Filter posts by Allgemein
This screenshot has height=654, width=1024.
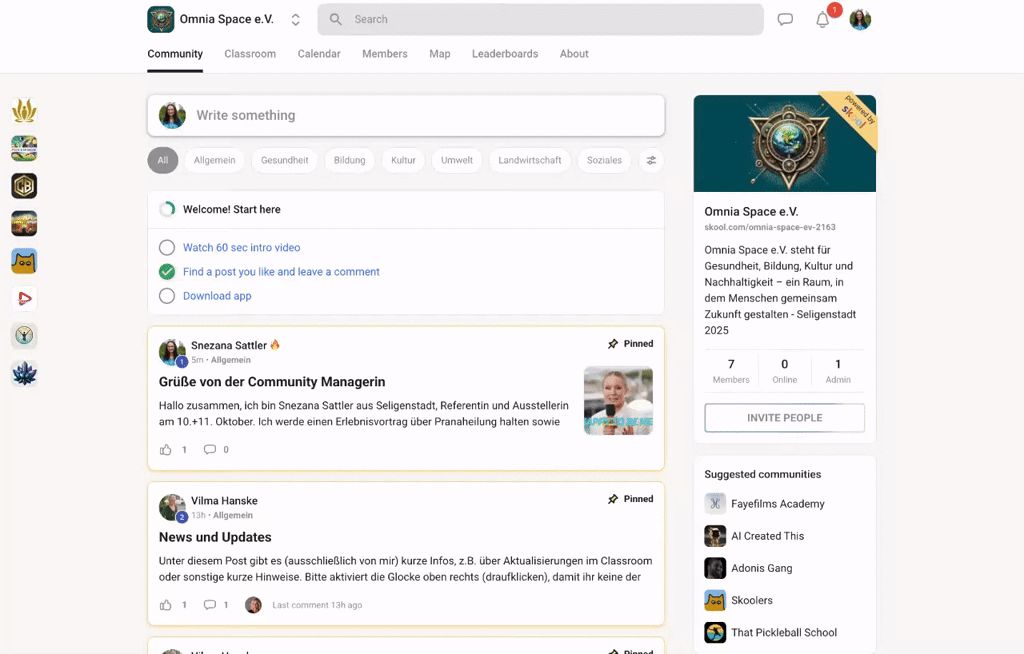(214, 160)
